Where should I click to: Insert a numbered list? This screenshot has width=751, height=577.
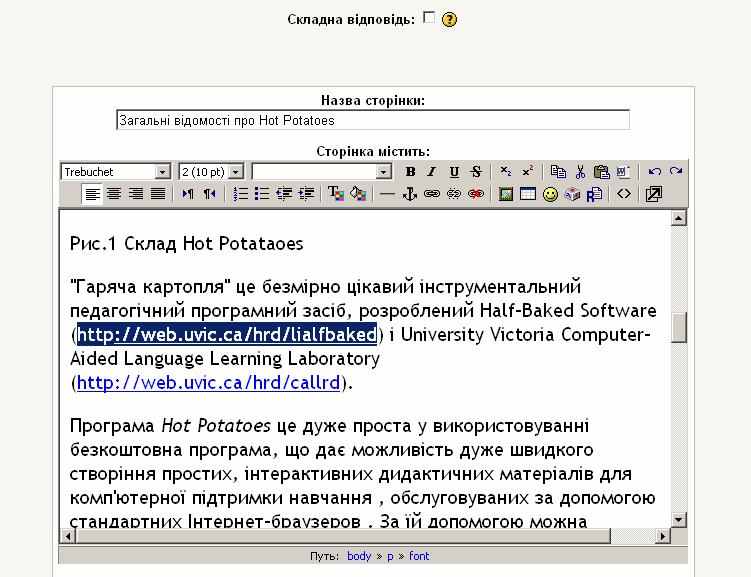[x=240, y=194]
